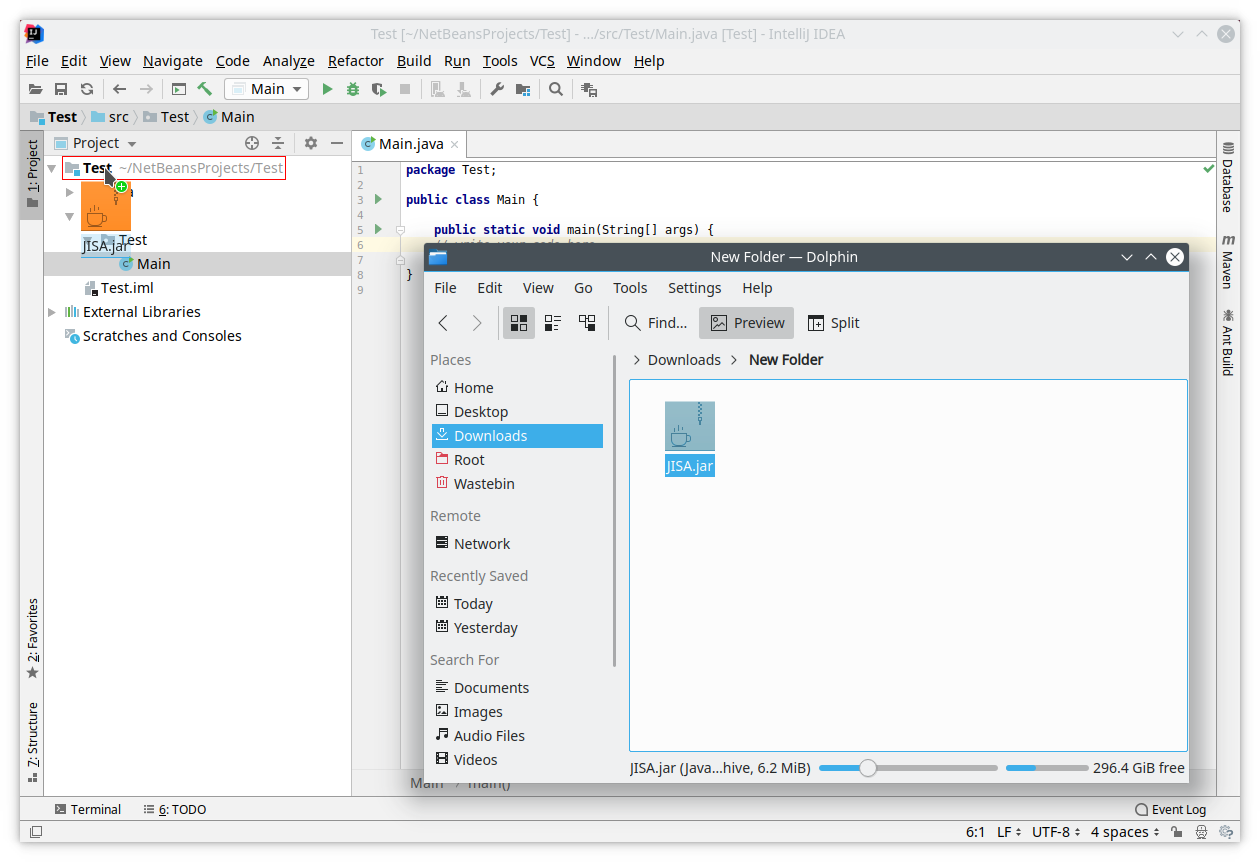Switch Dolphin to Details view mode
Screen dimensions: 1260x862
(587, 323)
